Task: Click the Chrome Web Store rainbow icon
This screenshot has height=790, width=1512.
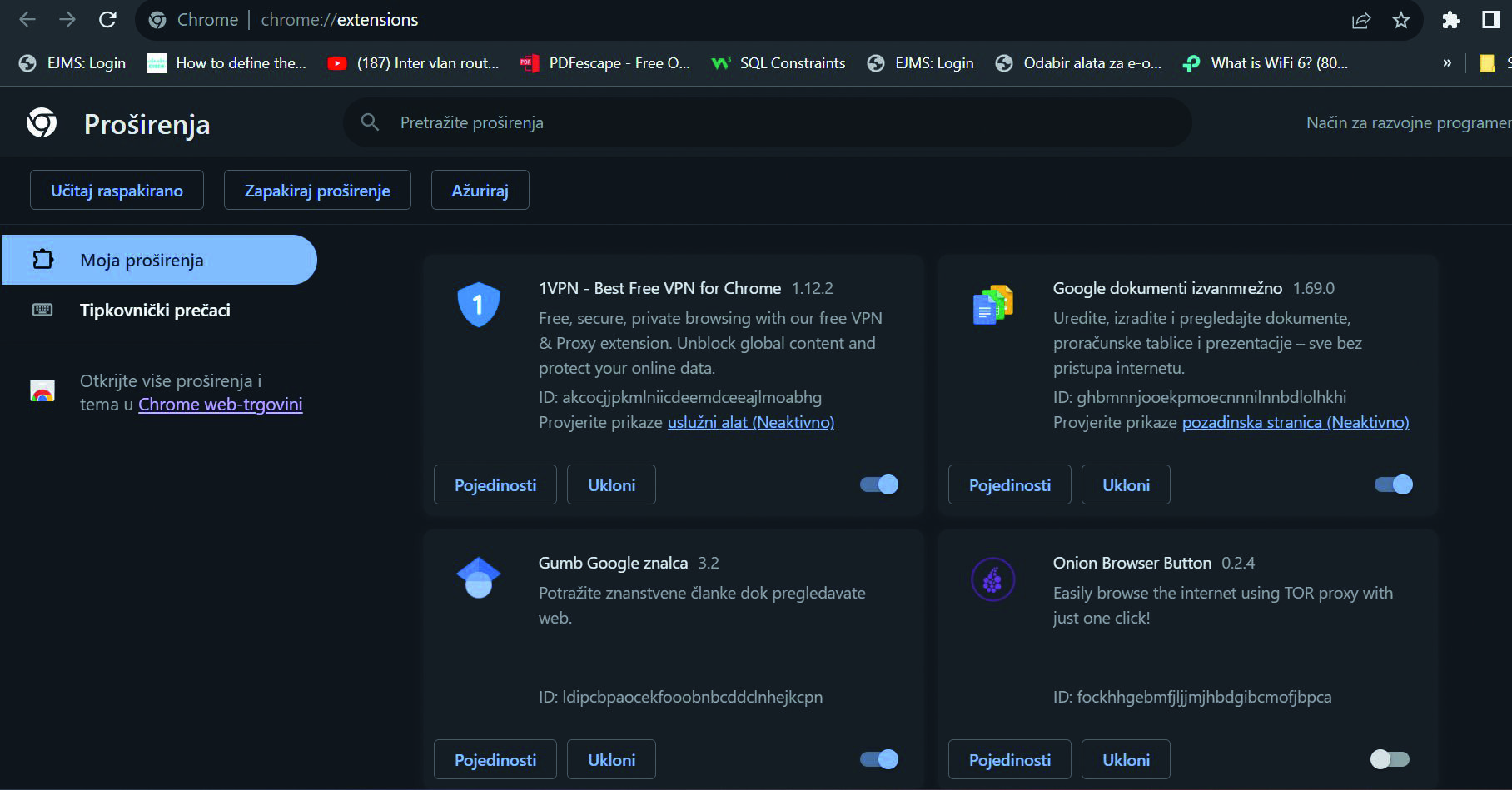Action: [42, 391]
